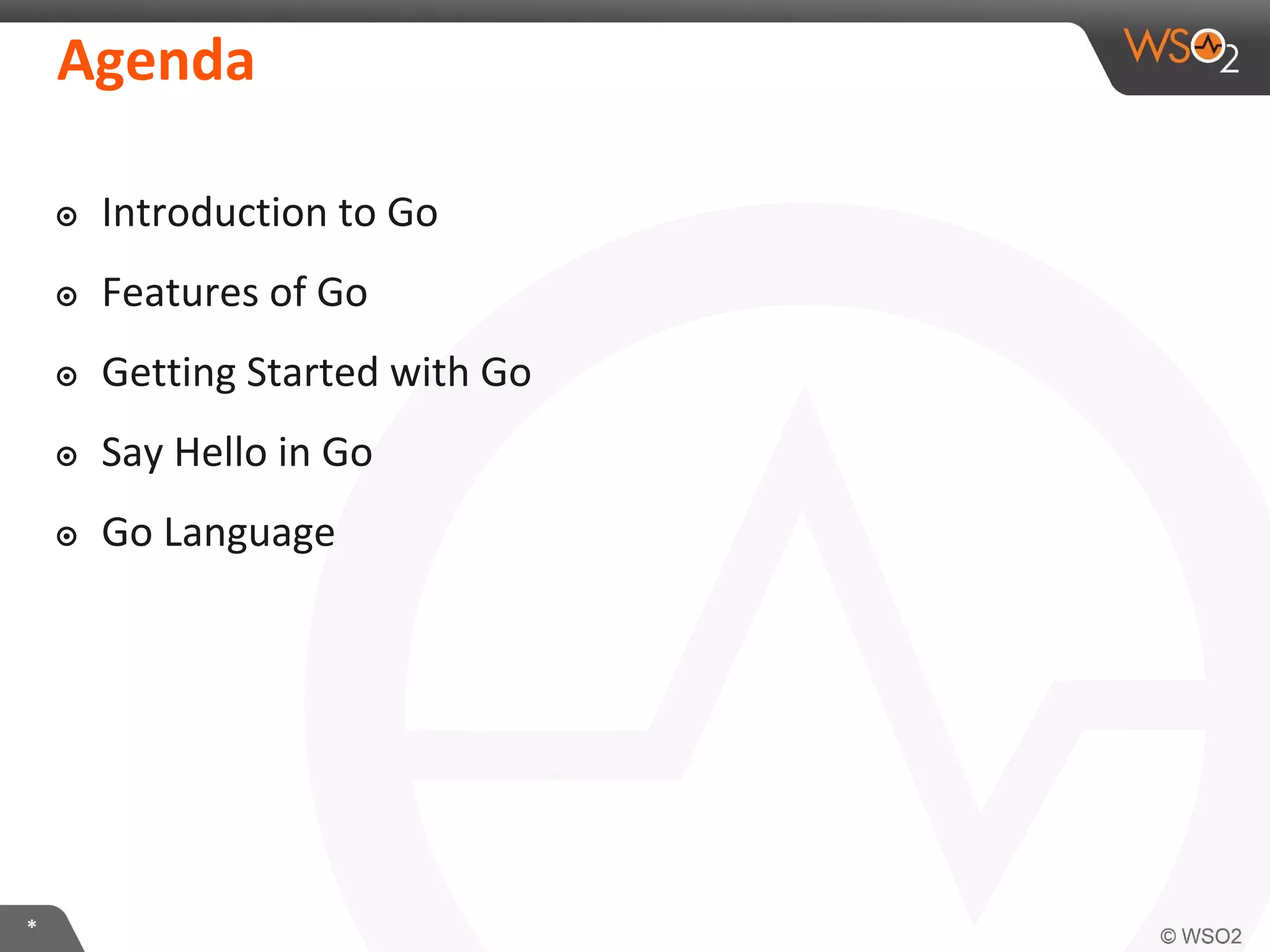Click the bullet beside Go Language
The height and width of the screenshot is (952, 1270).
pyautogui.click(x=66, y=536)
